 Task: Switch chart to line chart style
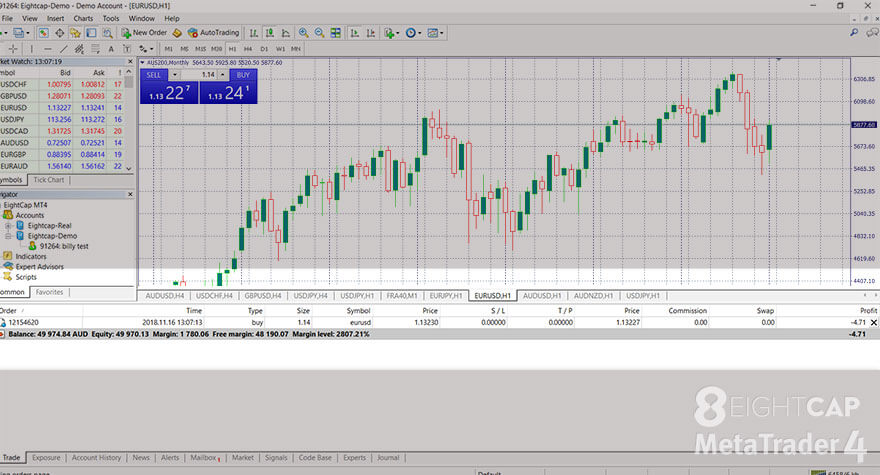(286, 33)
